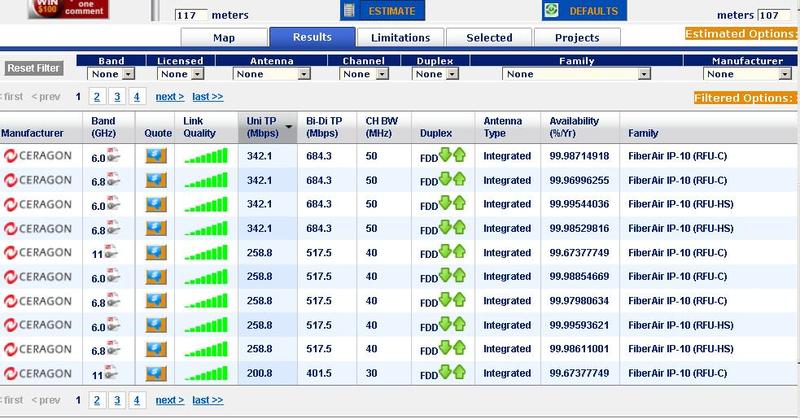Open quote icon in 200.8 Mbps row
The height and width of the screenshot is (419, 800).
[x=156, y=374]
